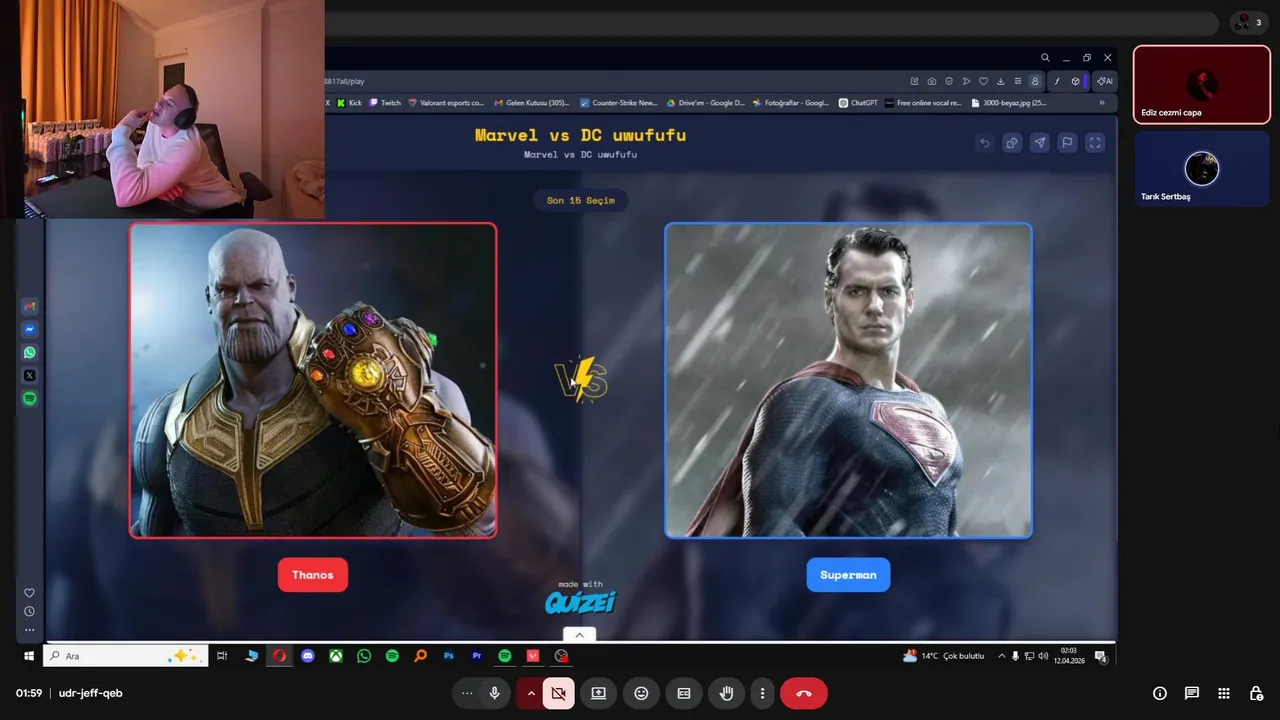Open 3000-beyaz.jpg bookmark

coord(1009,102)
